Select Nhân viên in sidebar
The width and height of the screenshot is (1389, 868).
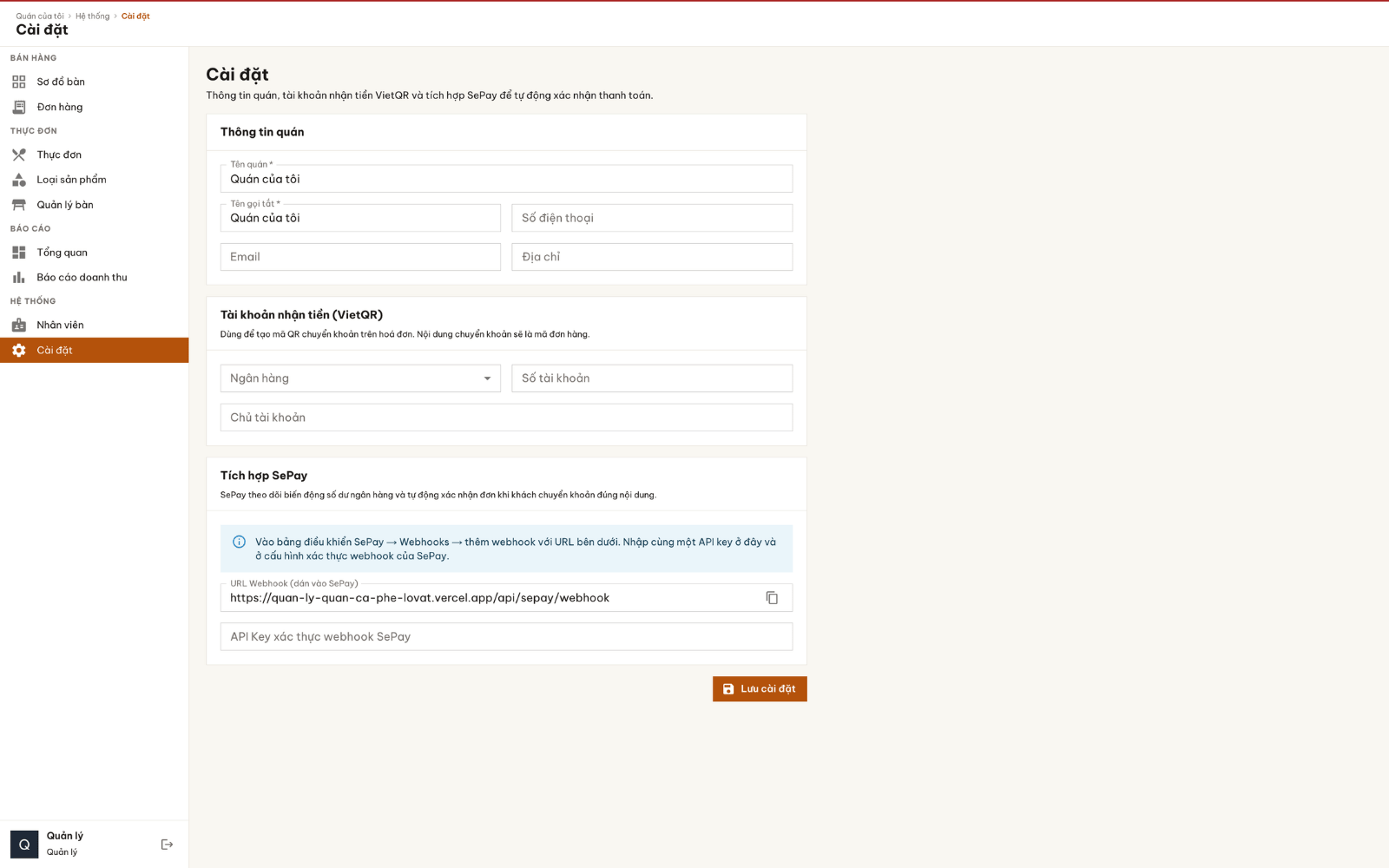pyautogui.click(x=94, y=325)
